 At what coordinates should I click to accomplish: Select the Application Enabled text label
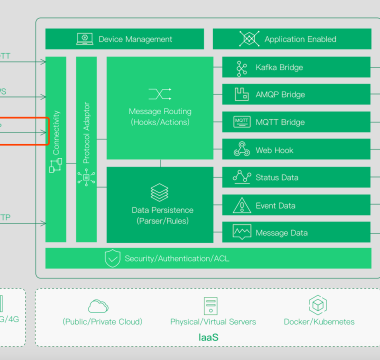pos(300,39)
